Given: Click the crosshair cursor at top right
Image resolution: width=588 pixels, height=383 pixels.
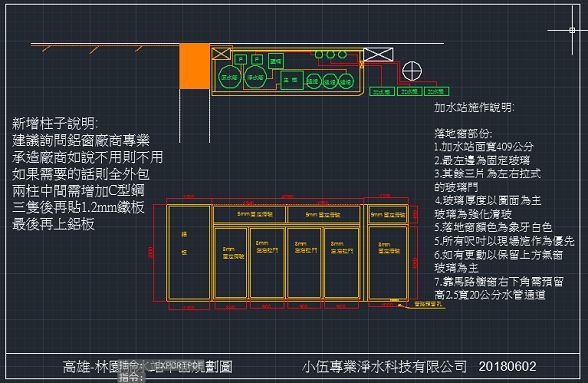Looking at the screenshot, I should click(572, 30).
